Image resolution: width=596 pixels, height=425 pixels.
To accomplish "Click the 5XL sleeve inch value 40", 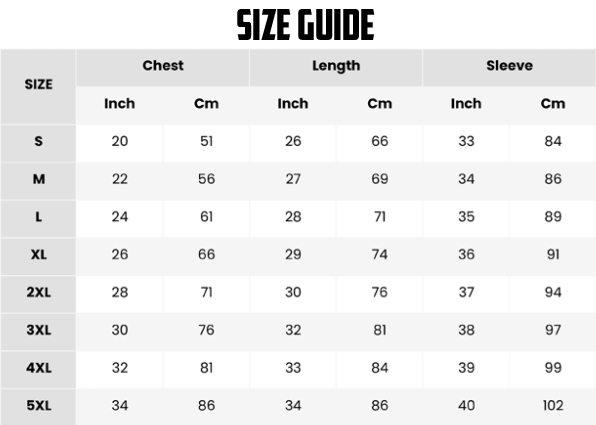I will point(466,406).
